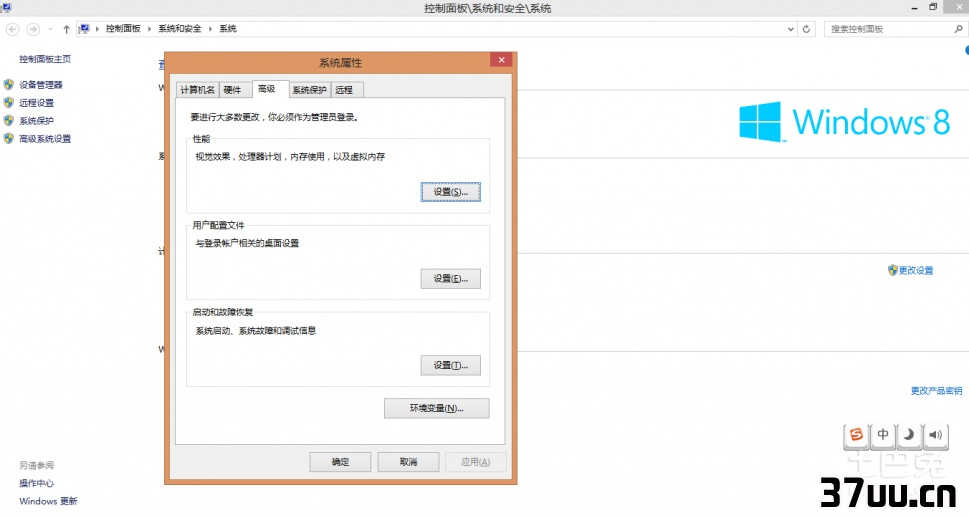Click the computer icon in address bar

click(x=85, y=28)
